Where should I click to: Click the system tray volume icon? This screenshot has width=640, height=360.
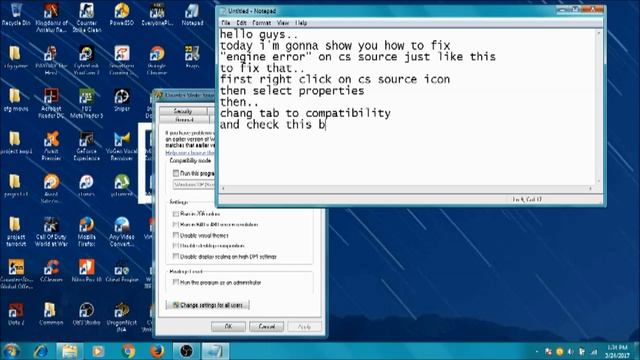click(571, 351)
